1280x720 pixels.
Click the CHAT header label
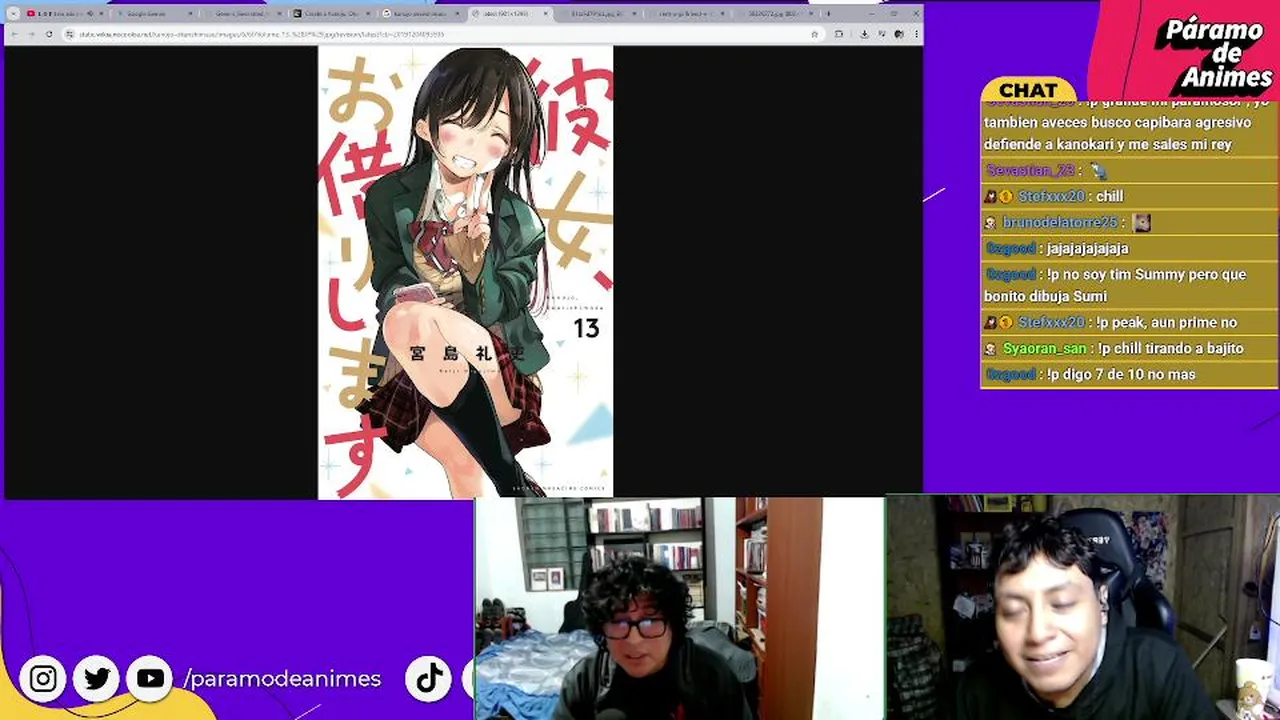(x=1027, y=90)
